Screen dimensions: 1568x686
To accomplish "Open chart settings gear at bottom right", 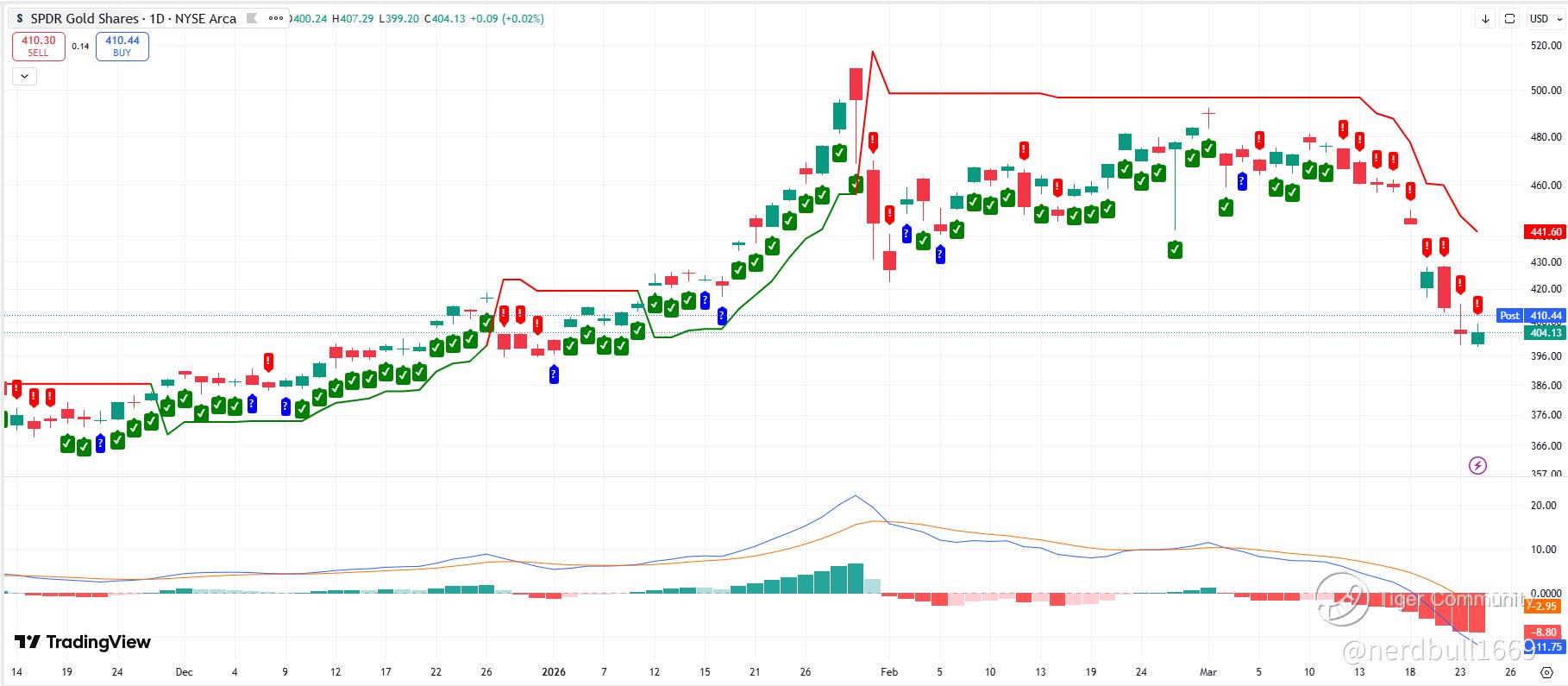I will click(x=1547, y=672).
